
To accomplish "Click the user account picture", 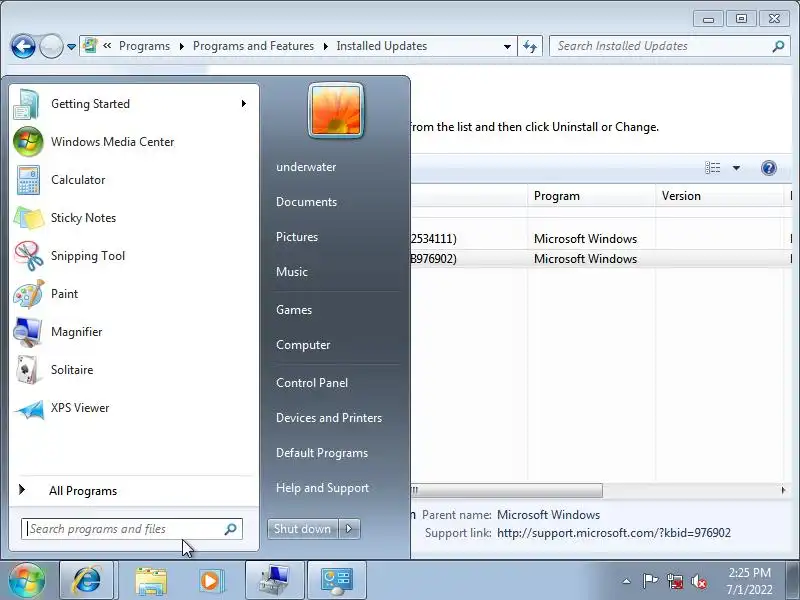I will [x=336, y=111].
